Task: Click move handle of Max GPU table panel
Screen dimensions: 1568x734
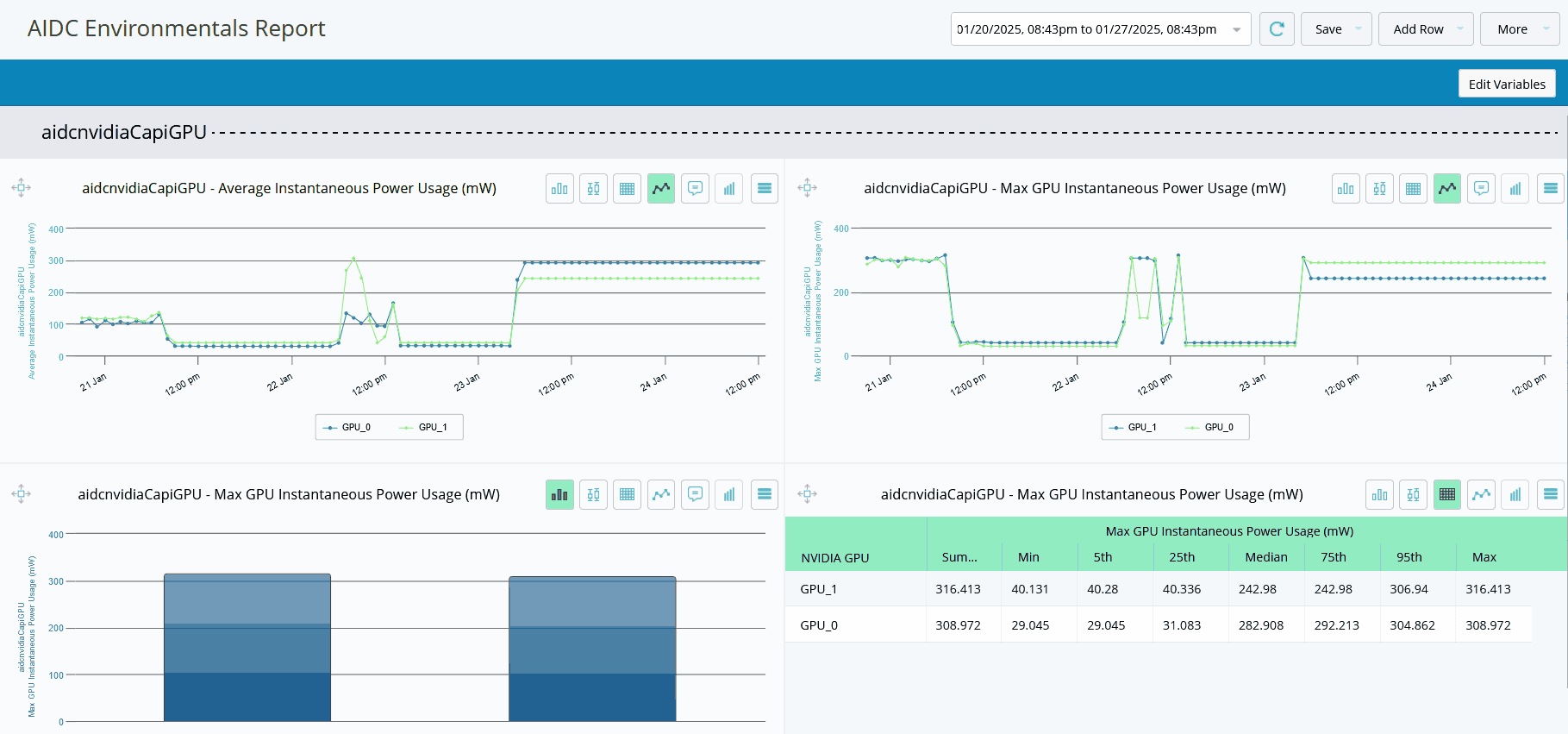Action: click(808, 494)
